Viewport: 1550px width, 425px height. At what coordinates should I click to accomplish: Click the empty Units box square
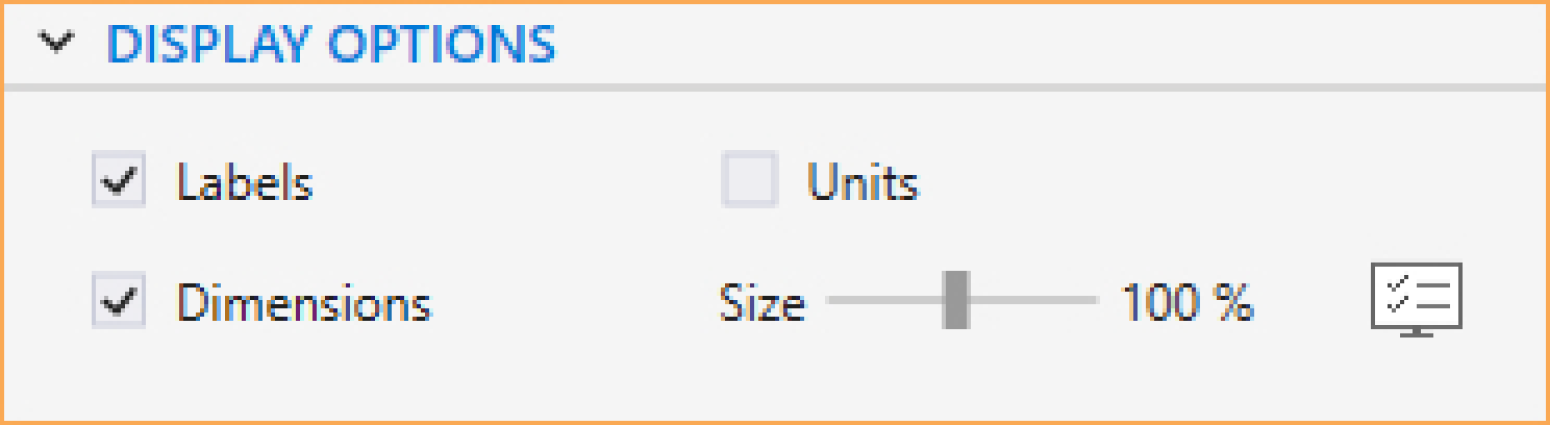coord(750,181)
